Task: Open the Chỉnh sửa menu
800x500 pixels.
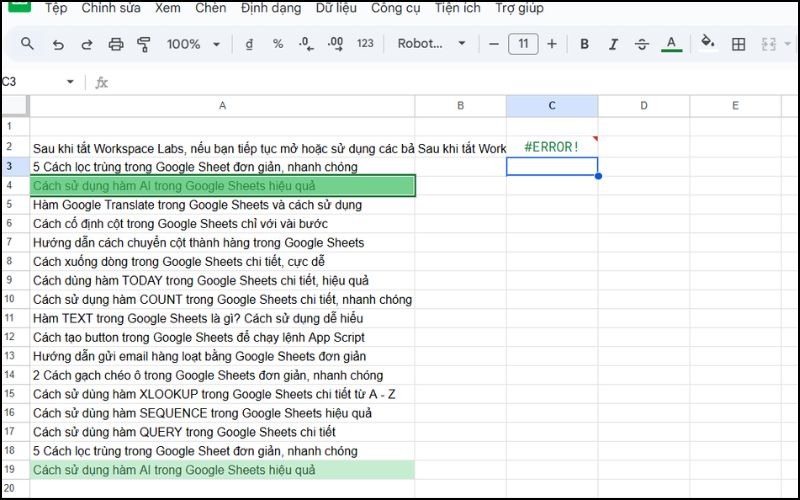Action: click(x=111, y=8)
